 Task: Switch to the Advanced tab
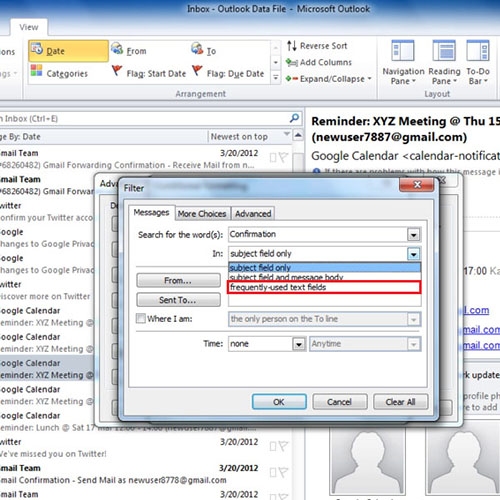point(253,214)
